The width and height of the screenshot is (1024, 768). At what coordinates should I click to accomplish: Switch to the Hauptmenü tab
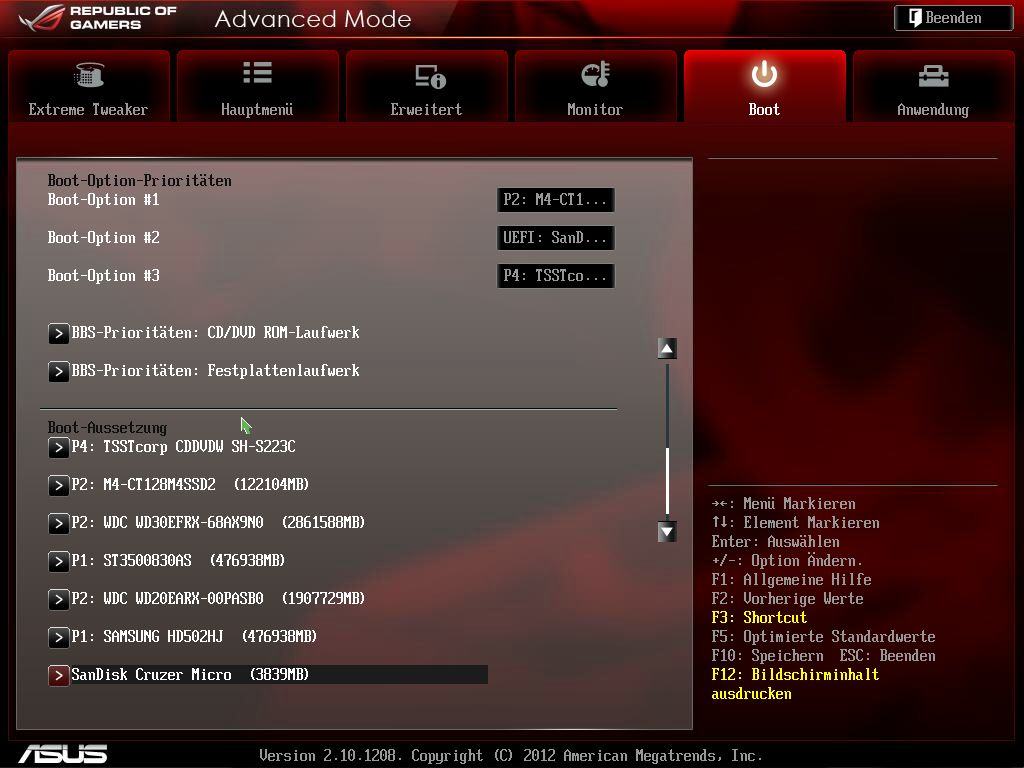click(257, 86)
